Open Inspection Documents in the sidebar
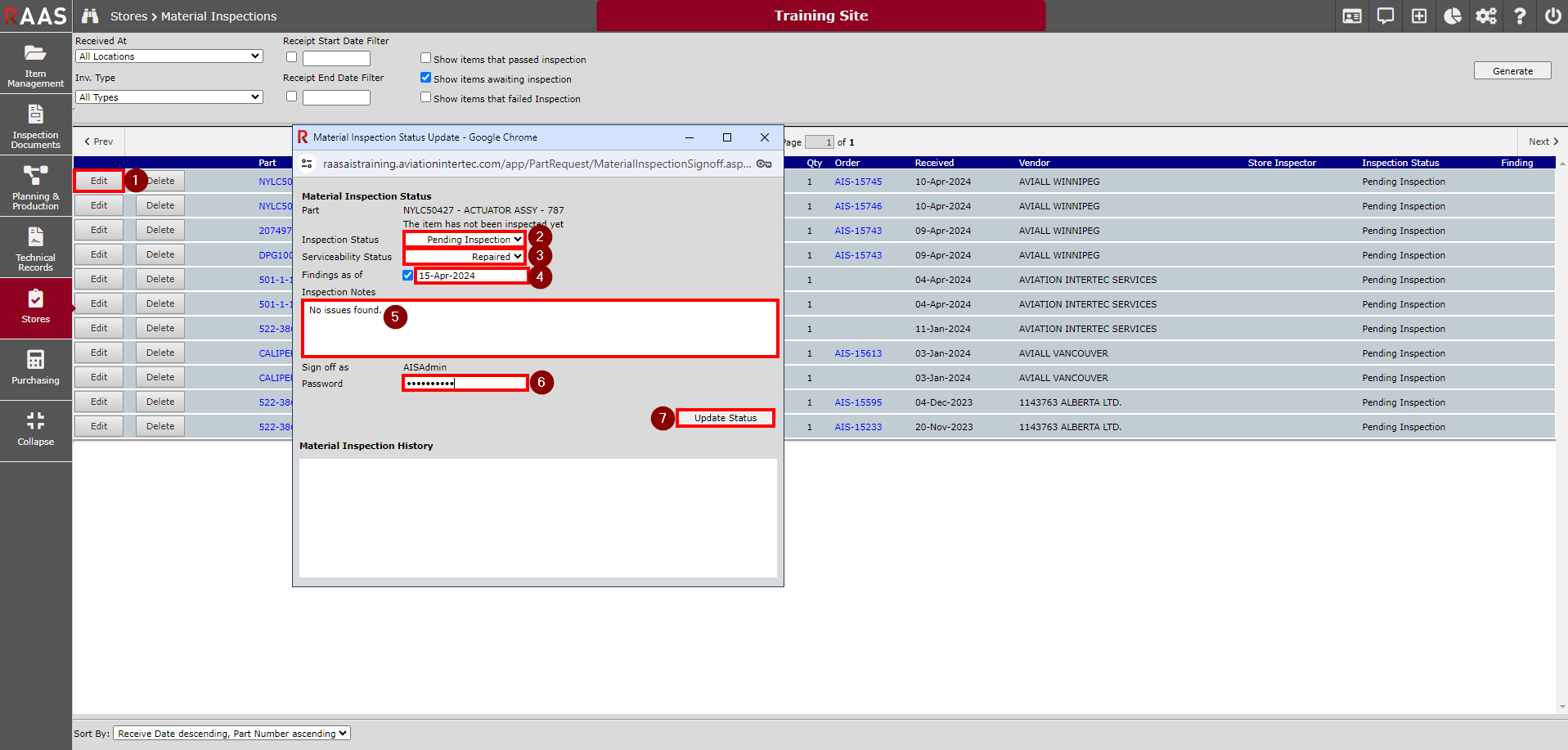The height and width of the screenshot is (750, 1568). [35, 125]
